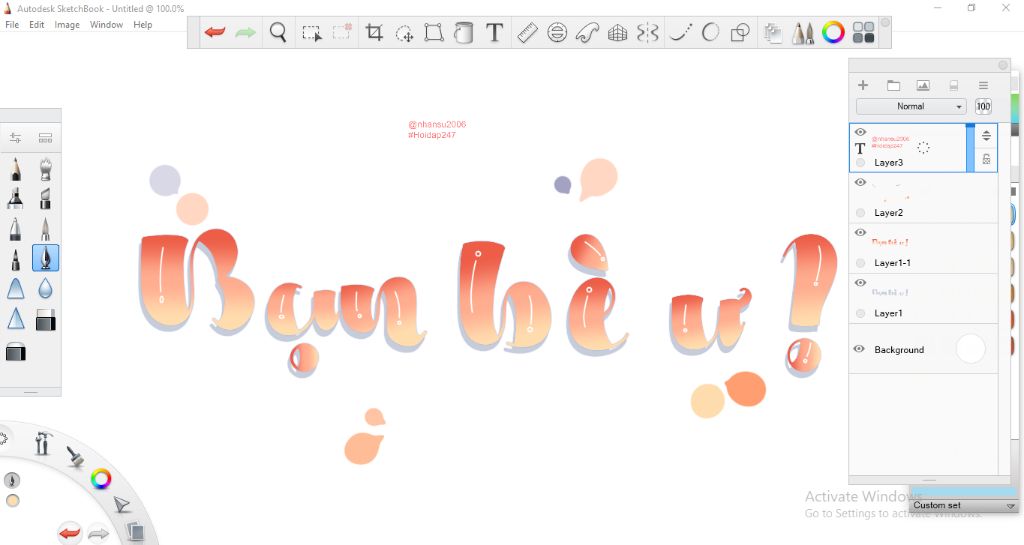The image size is (1024, 545).
Task: Open the Perspective Guides tool
Action: click(x=617, y=32)
